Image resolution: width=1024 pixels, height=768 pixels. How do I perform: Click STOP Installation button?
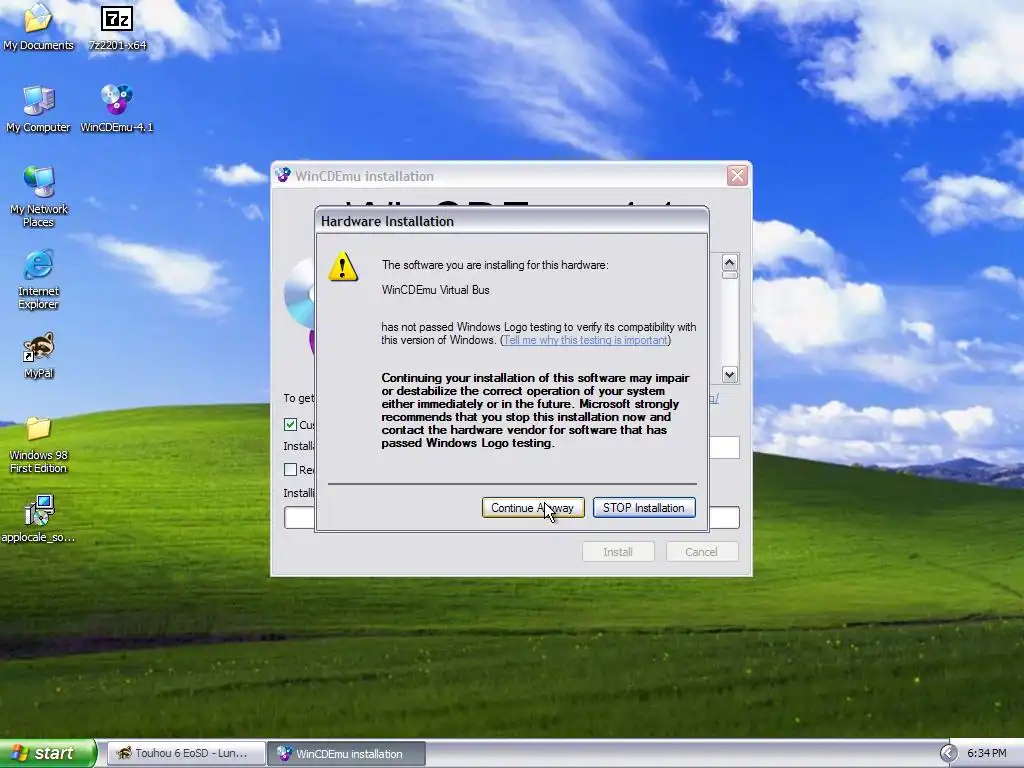pos(644,507)
